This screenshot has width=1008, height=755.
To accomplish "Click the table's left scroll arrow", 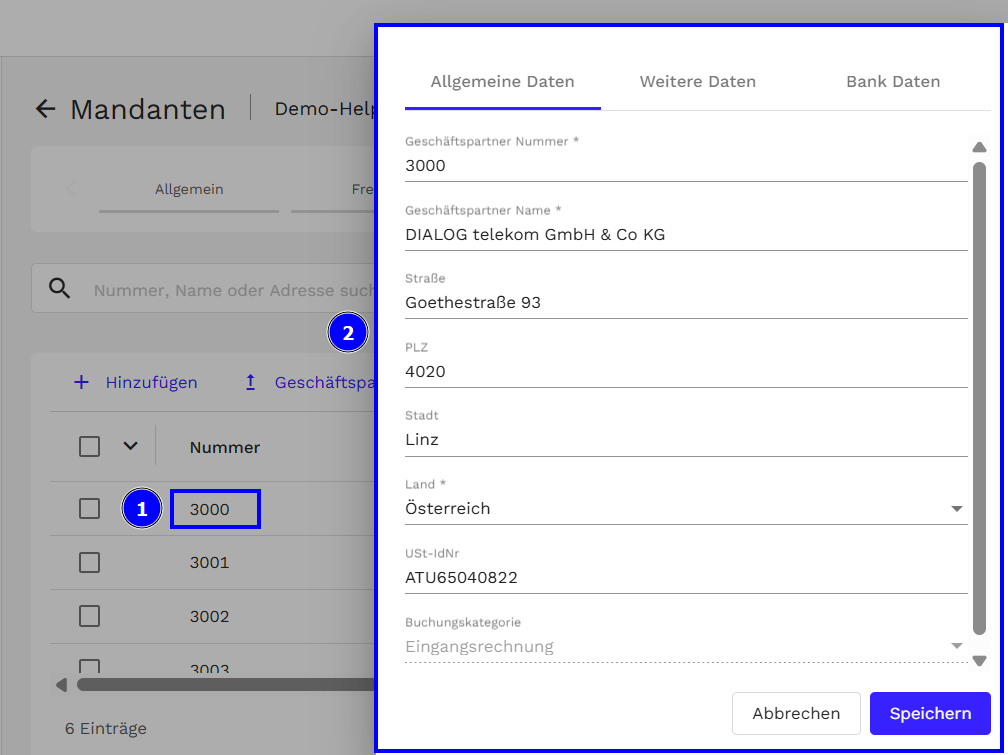I will point(61,685).
